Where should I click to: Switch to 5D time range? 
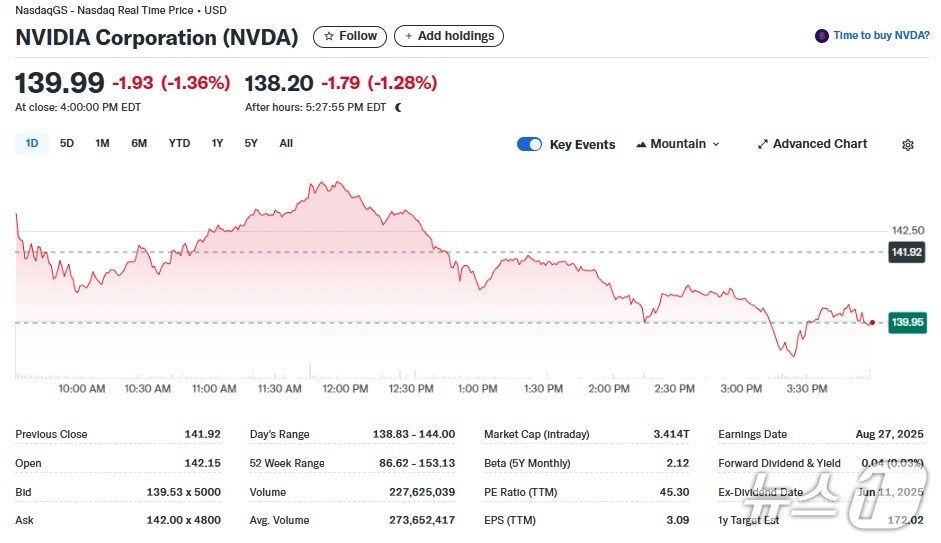[x=67, y=143]
